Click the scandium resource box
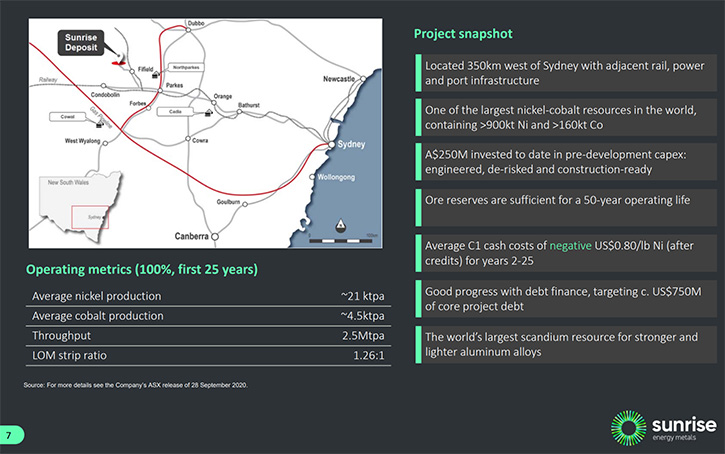The image size is (725, 454). tap(566, 344)
